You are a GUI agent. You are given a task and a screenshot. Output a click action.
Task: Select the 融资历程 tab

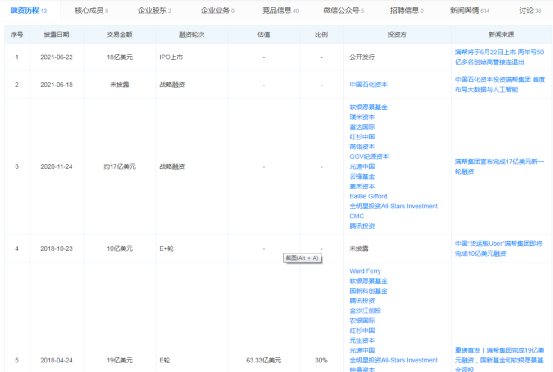click(x=29, y=11)
